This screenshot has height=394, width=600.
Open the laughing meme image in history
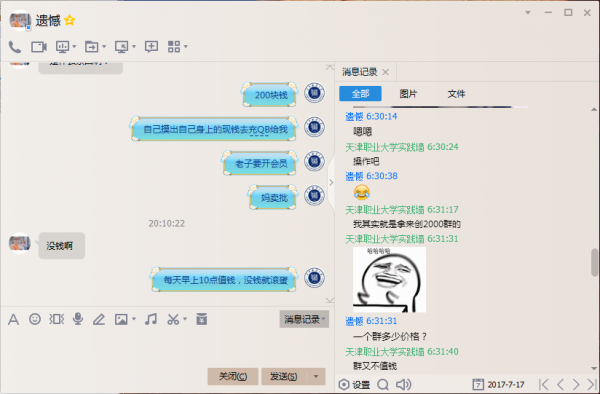(389, 280)
